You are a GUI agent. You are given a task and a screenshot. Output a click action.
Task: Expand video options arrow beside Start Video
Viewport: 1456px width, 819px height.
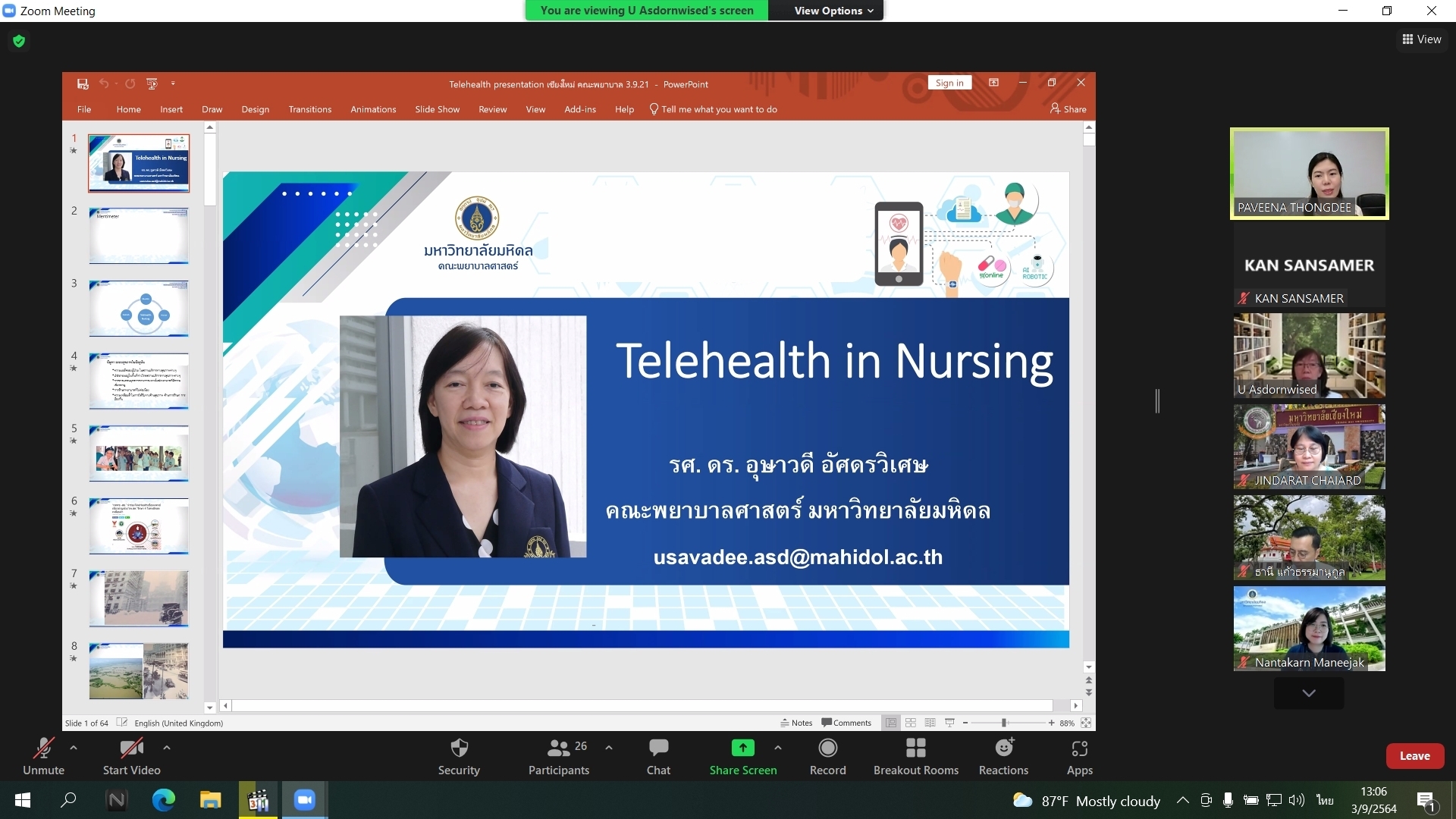click(x=166, y=748)
